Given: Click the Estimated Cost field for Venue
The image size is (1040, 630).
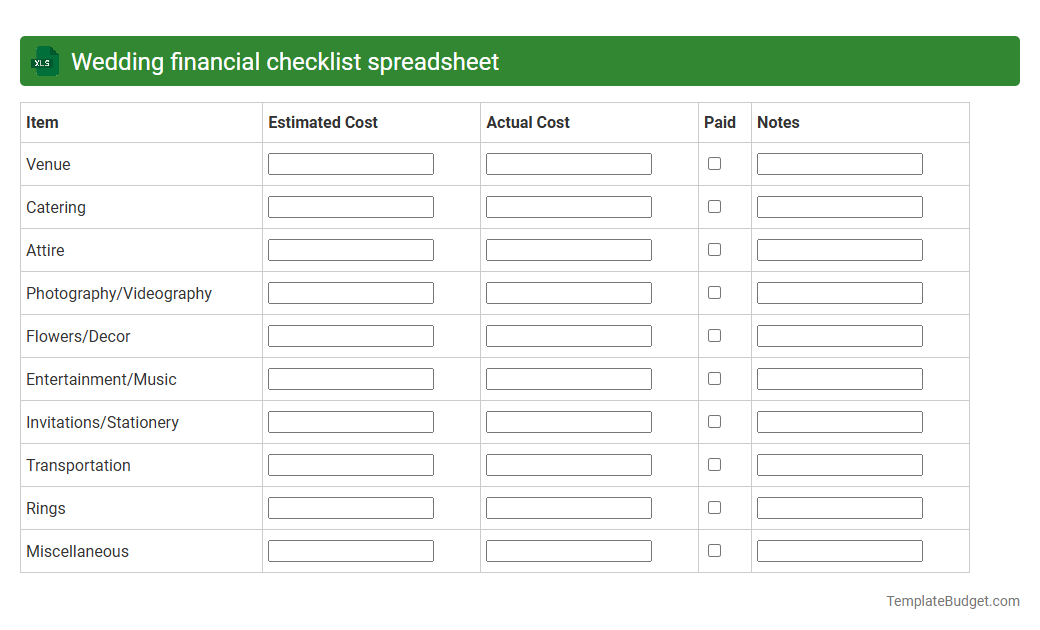Looking at the screenshot, I should click(350, 163).
